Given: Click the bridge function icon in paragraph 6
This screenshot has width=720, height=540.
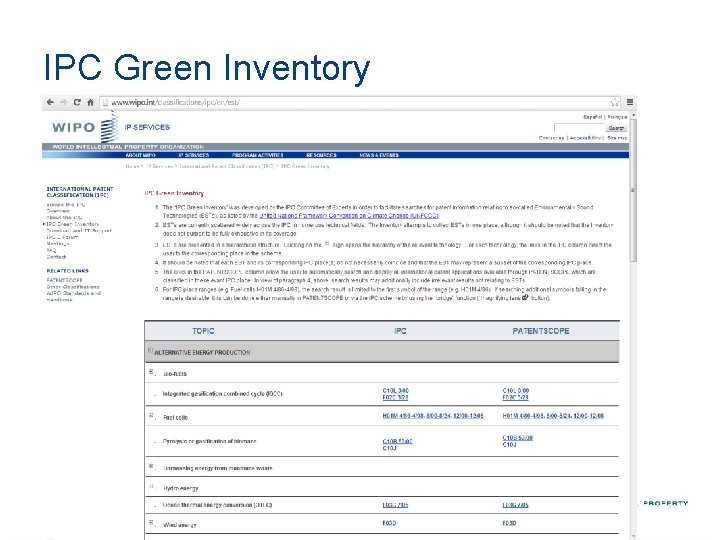Looking at the screenshot, I should (x=525, y=298).
